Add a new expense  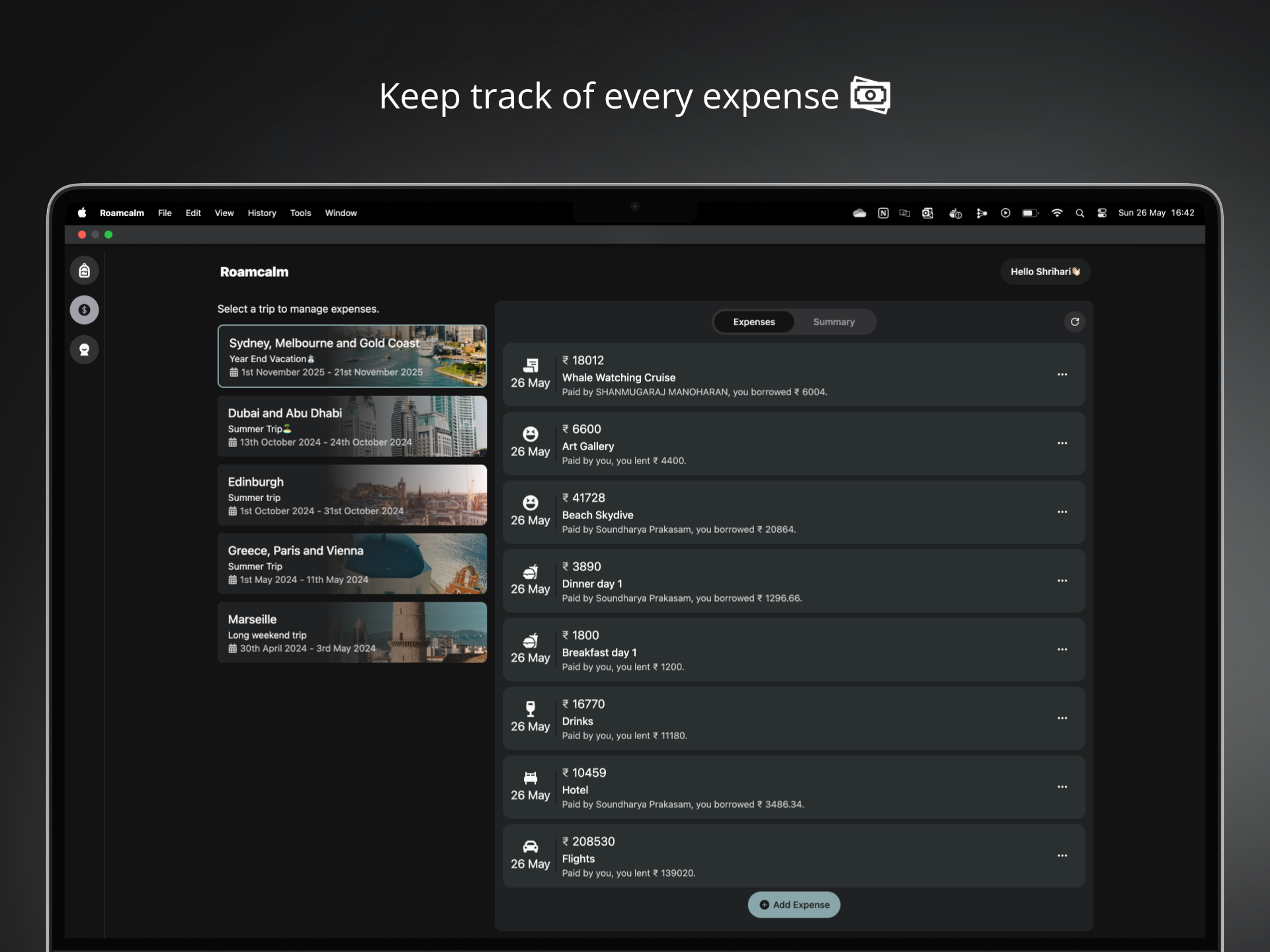click(794, 904)
